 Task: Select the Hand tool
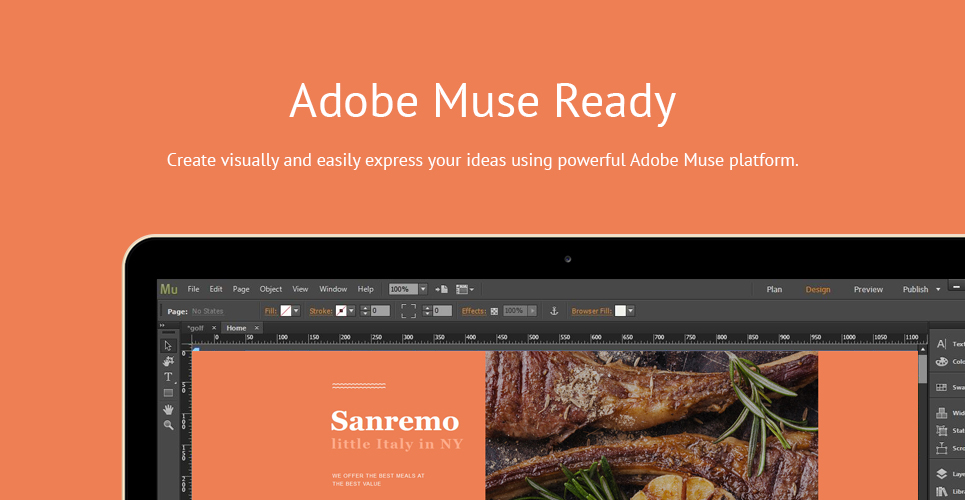169,409
